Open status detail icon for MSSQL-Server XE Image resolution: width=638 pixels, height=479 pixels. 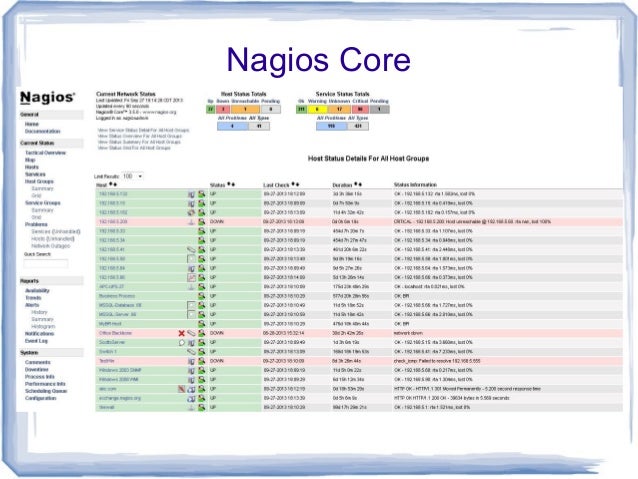201,314
